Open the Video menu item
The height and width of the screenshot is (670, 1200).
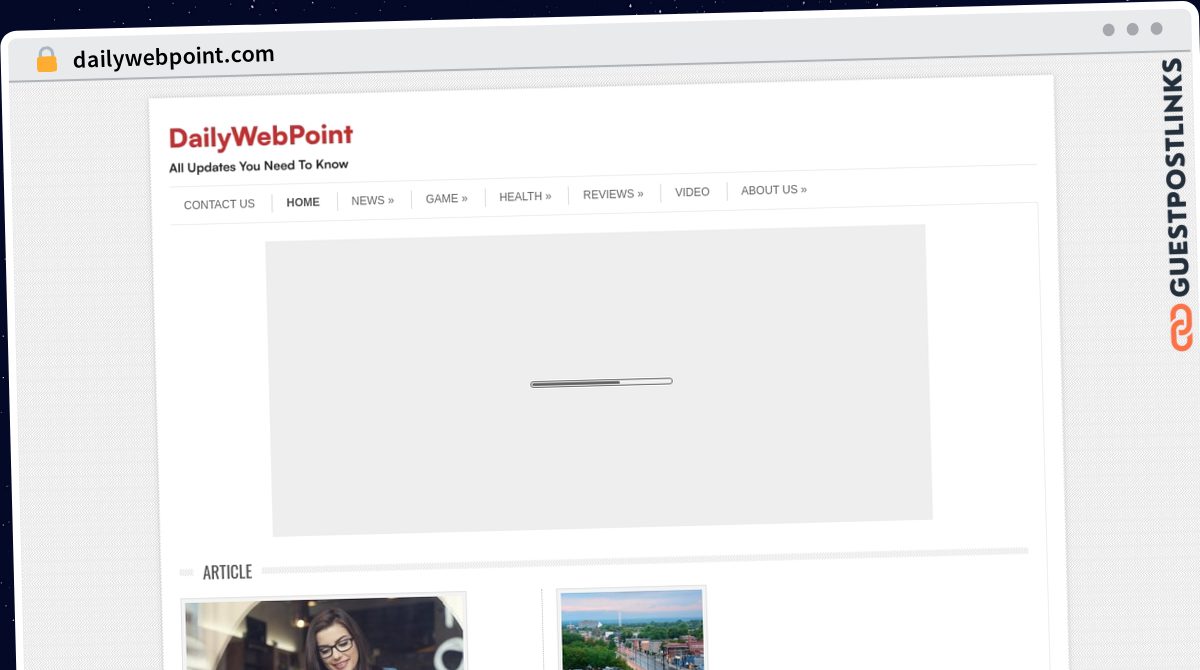(692, 192)
